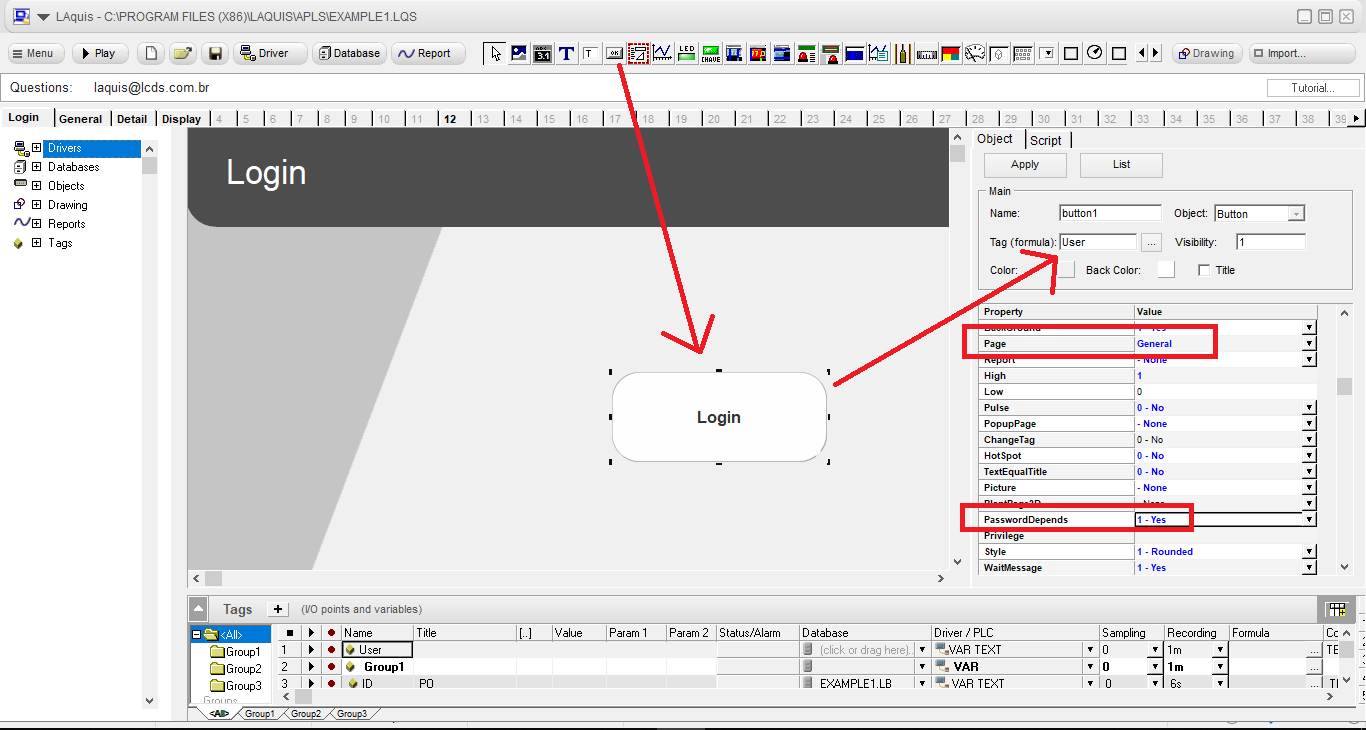The width and height of the screenshot is (1366, 730).
Task: Click the Tag formula browse button
Action: click(1151, 242)
